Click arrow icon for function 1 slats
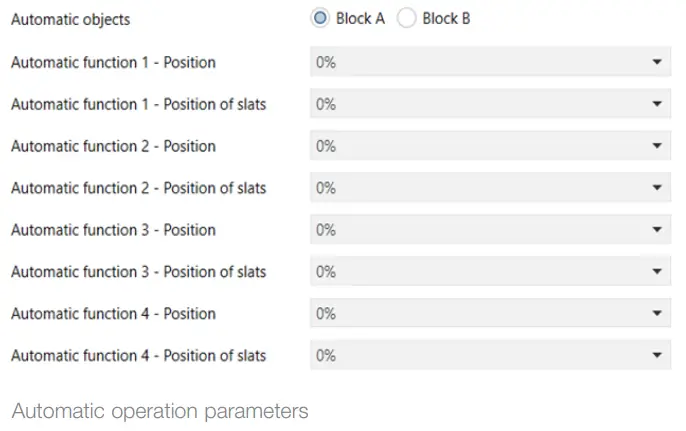Viewport: 686px width, 431px height. [x=657, y=104]
